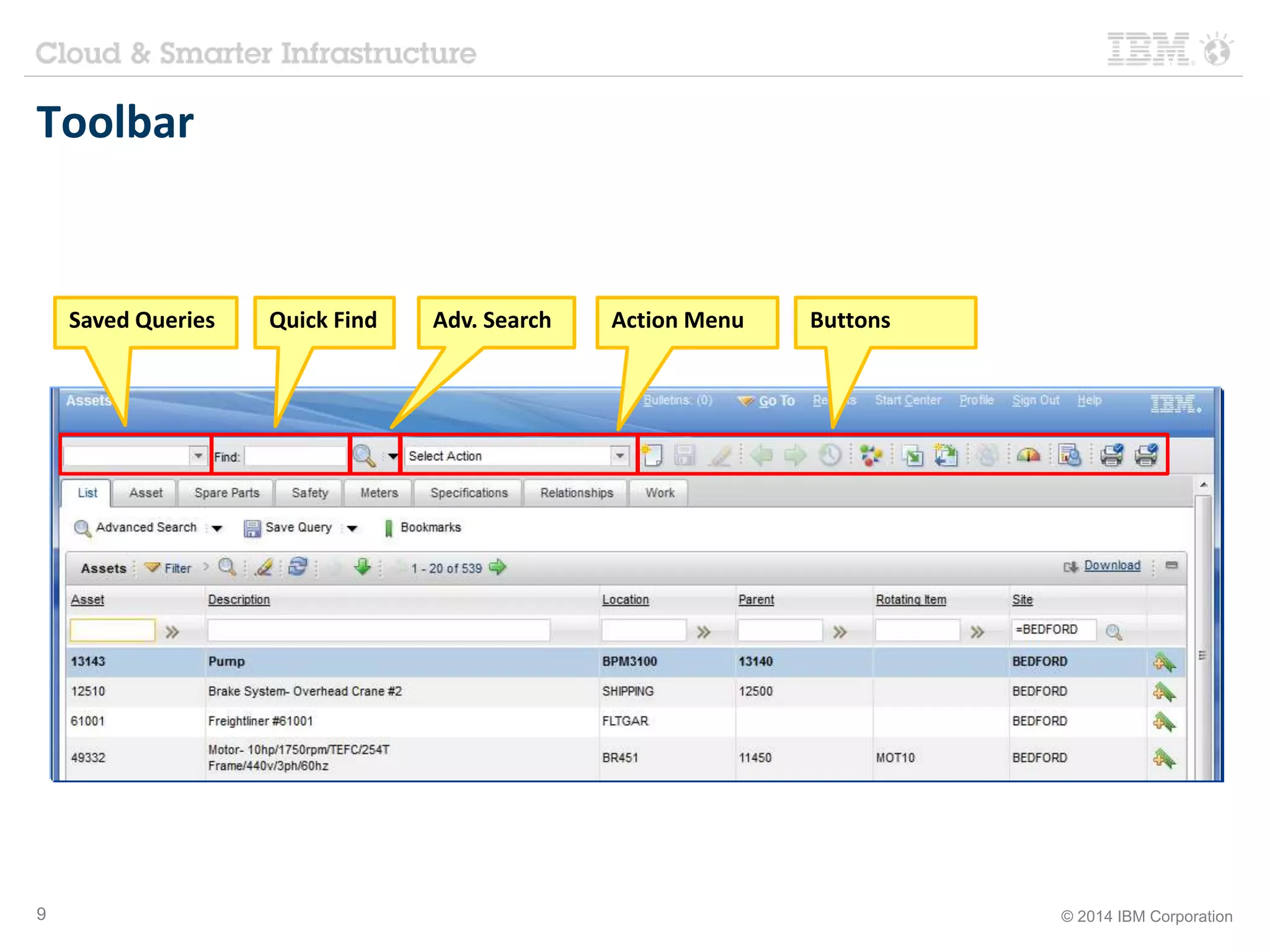This screenshot has height=952, width=1270.
Task: Open the saved queries dropdown arrow
Action: coord(198,456)
